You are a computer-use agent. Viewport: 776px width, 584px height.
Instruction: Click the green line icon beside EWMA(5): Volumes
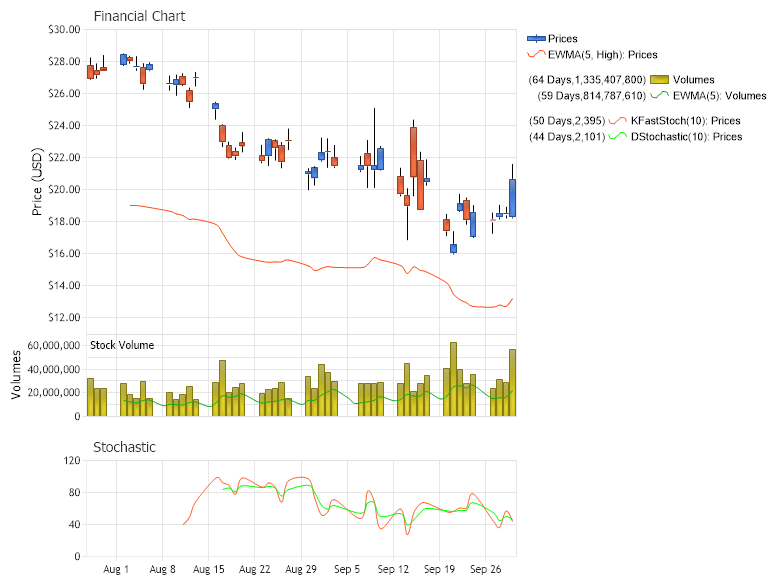tap(659, 96)
